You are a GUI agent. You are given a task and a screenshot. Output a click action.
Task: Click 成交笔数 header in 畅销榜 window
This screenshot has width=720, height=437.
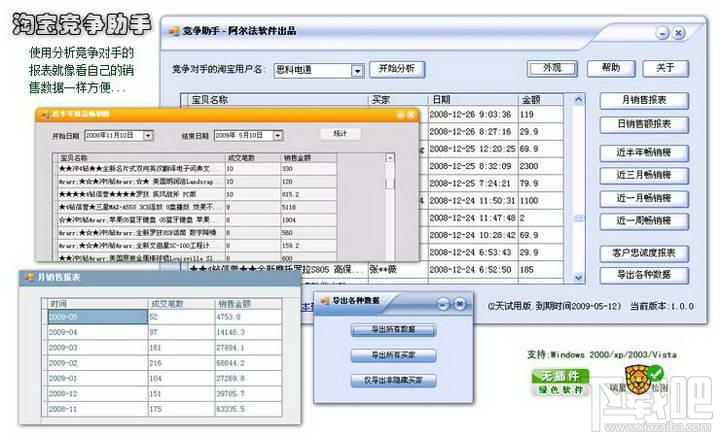click(253, 158)
